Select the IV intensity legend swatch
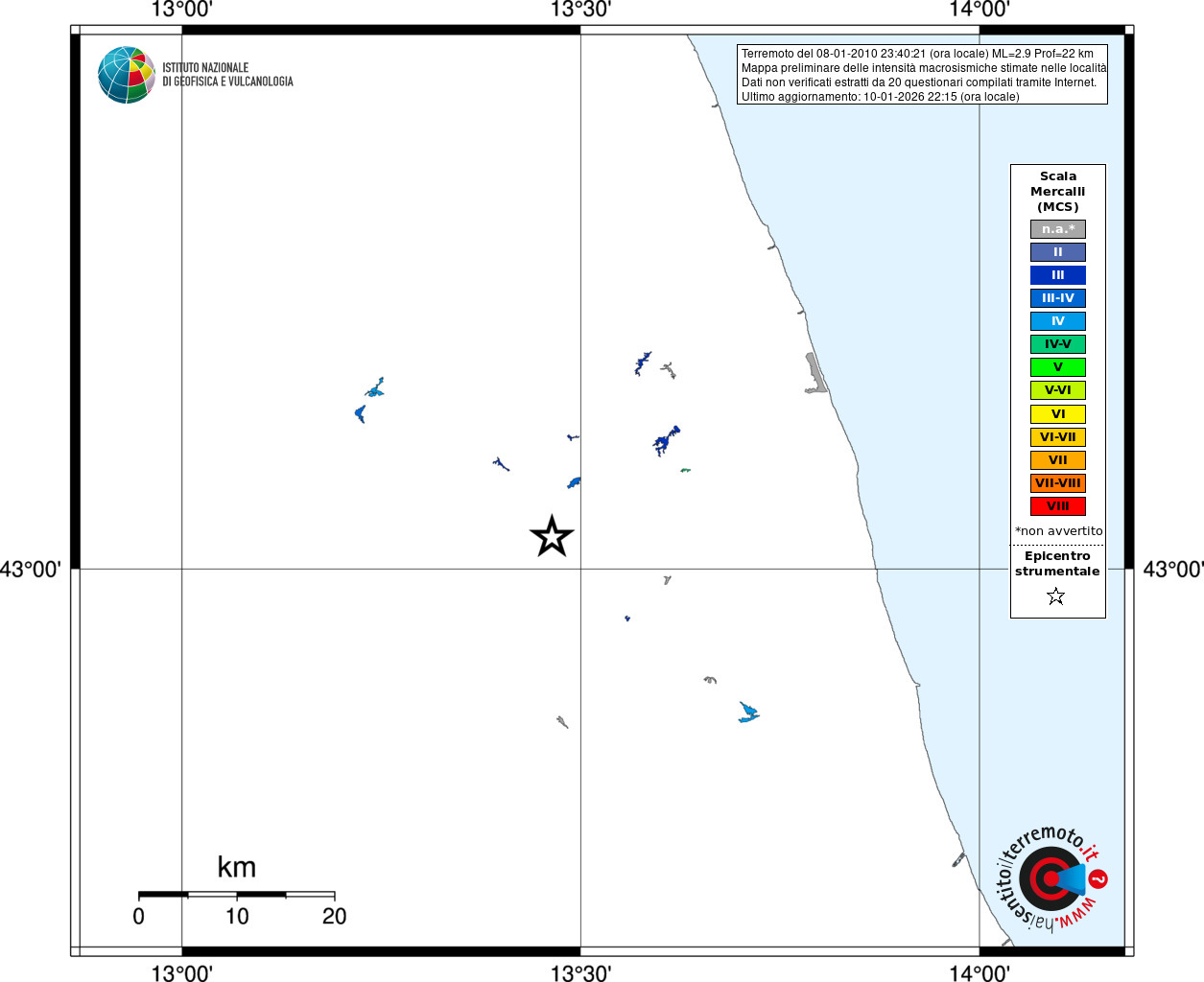The height and width of the screenshot is (982, 1204). (x=1057, y=321)
